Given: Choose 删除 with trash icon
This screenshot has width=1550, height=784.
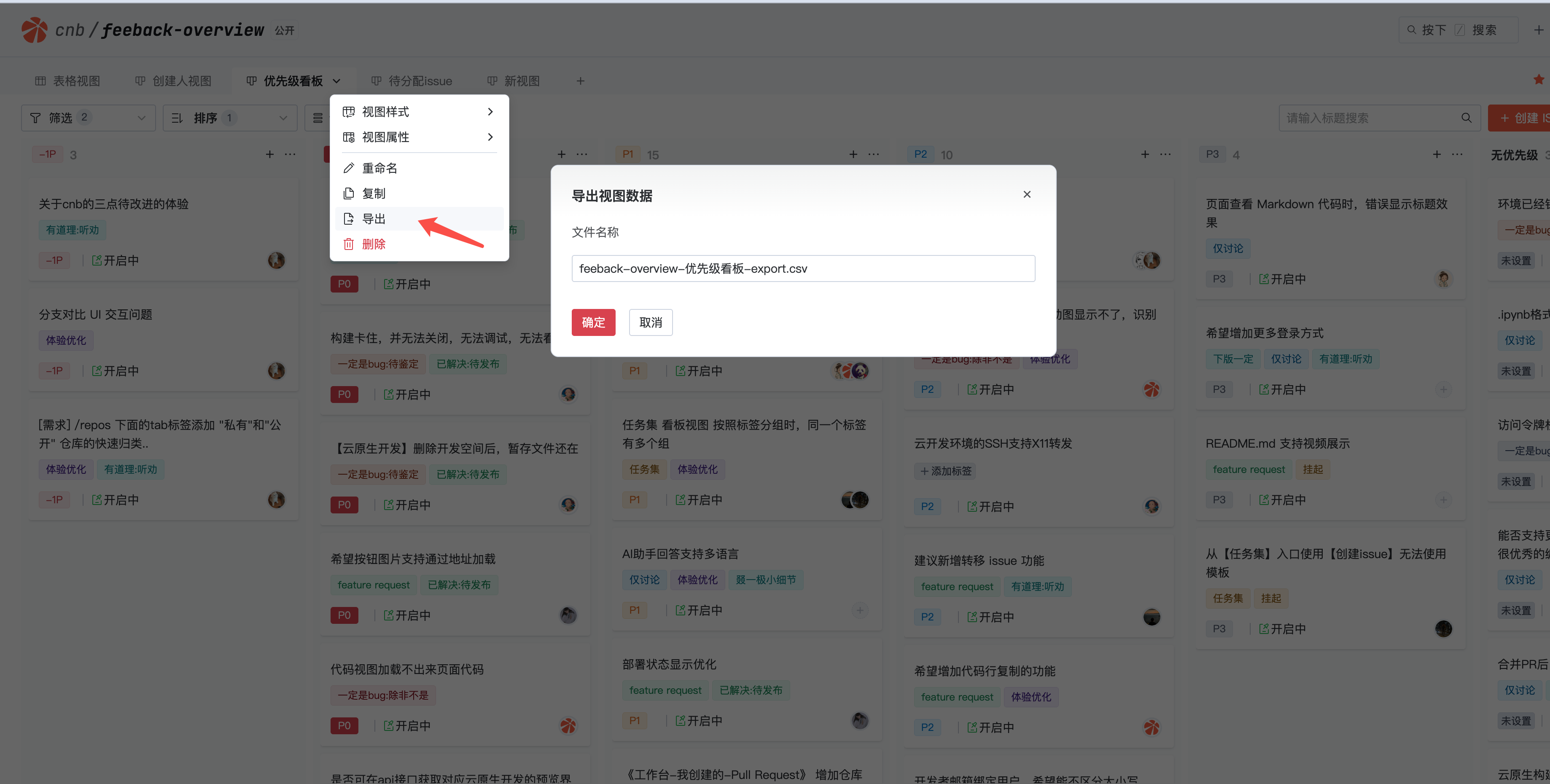Looking at the screenshot, I should [374, 244].
